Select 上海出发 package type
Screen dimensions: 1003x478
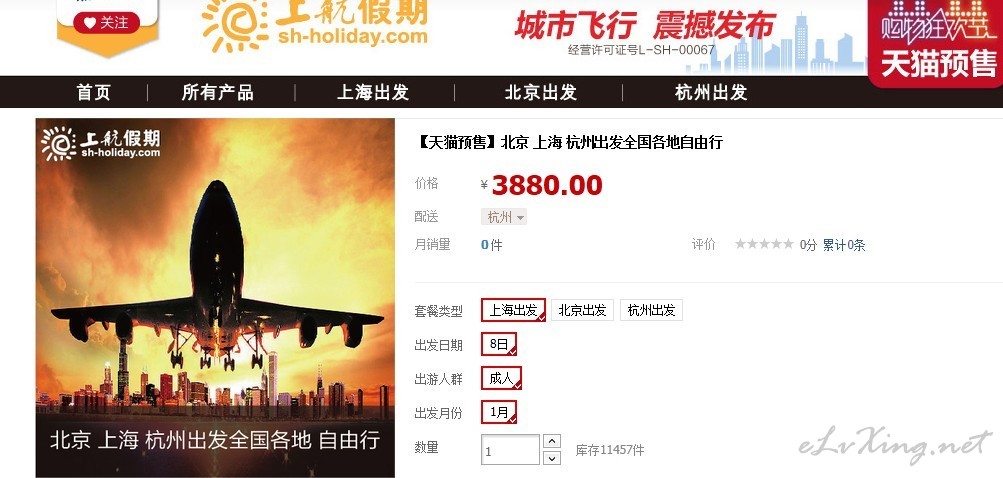click(513, 310)
